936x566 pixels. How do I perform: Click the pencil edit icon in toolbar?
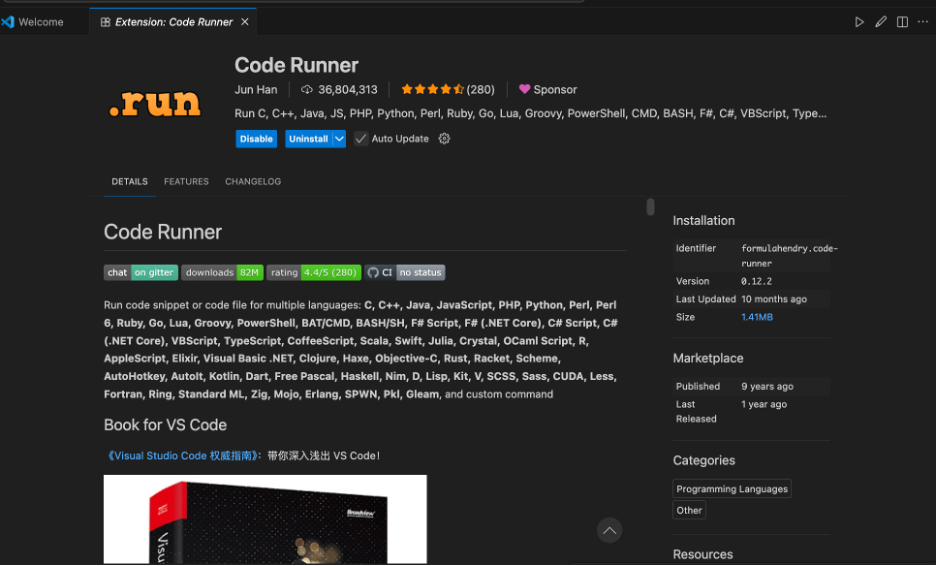coord(880,22)
